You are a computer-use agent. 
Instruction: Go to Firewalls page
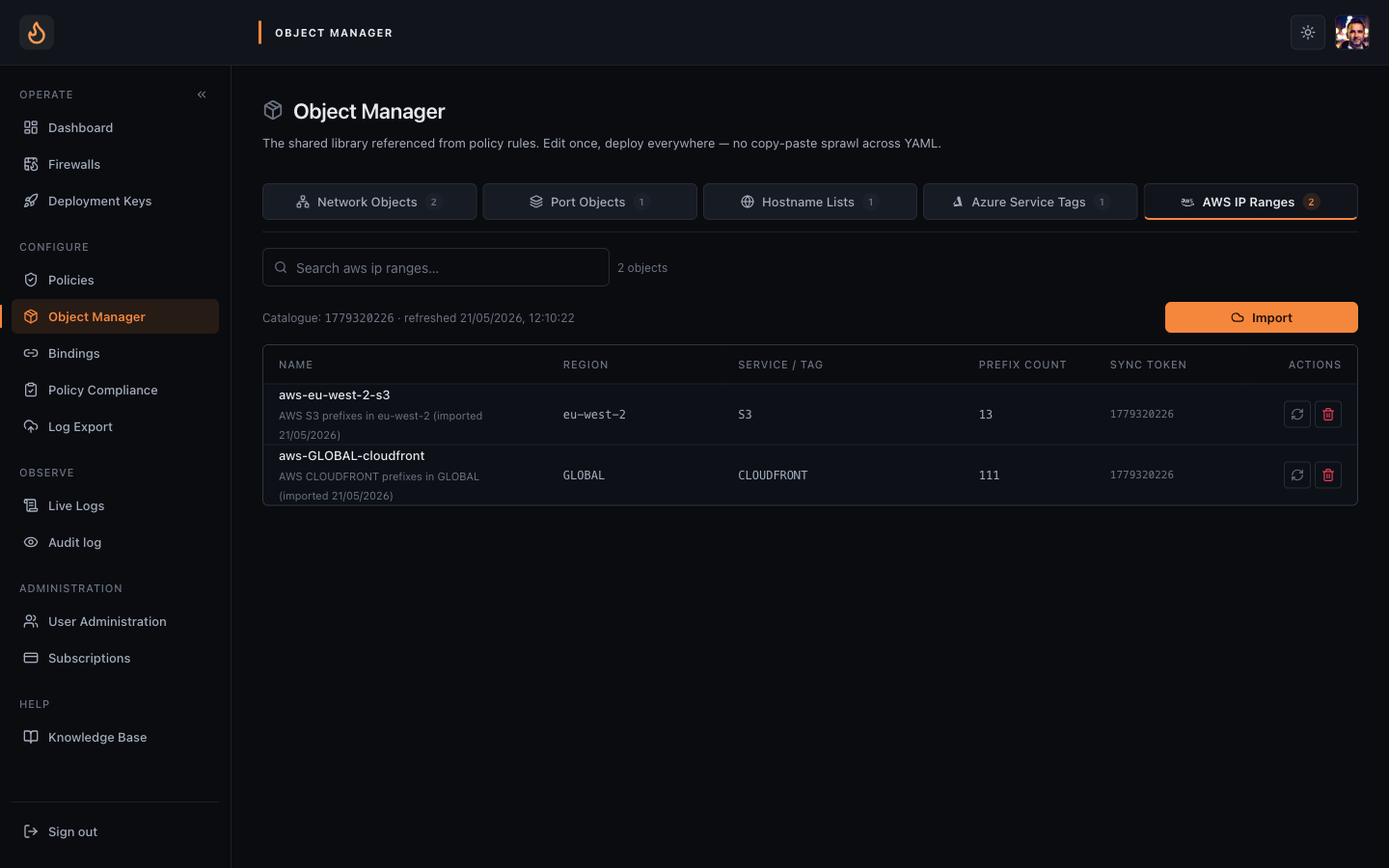point(115,164)
